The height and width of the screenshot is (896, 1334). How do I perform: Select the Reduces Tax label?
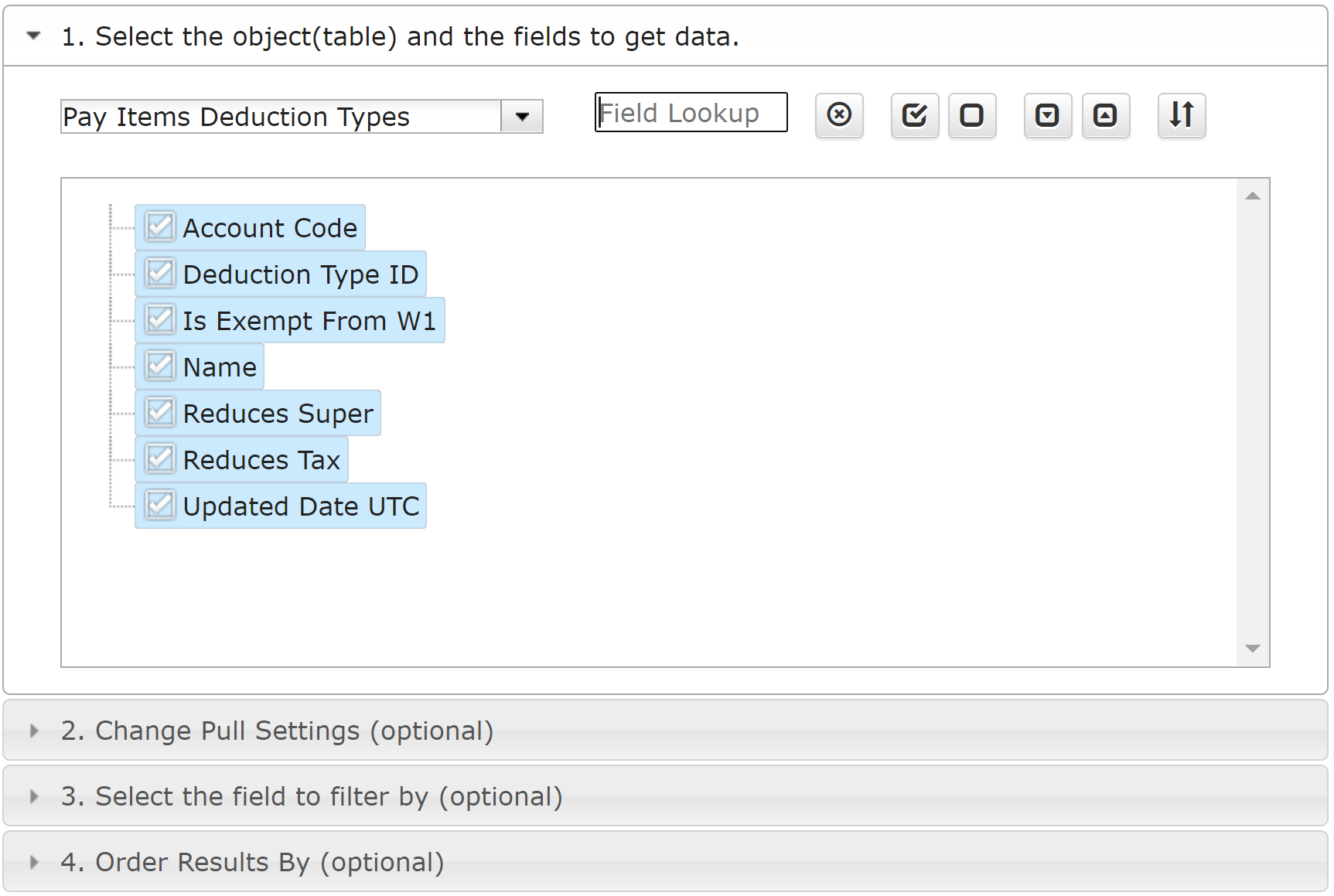[x=261, y=460]
